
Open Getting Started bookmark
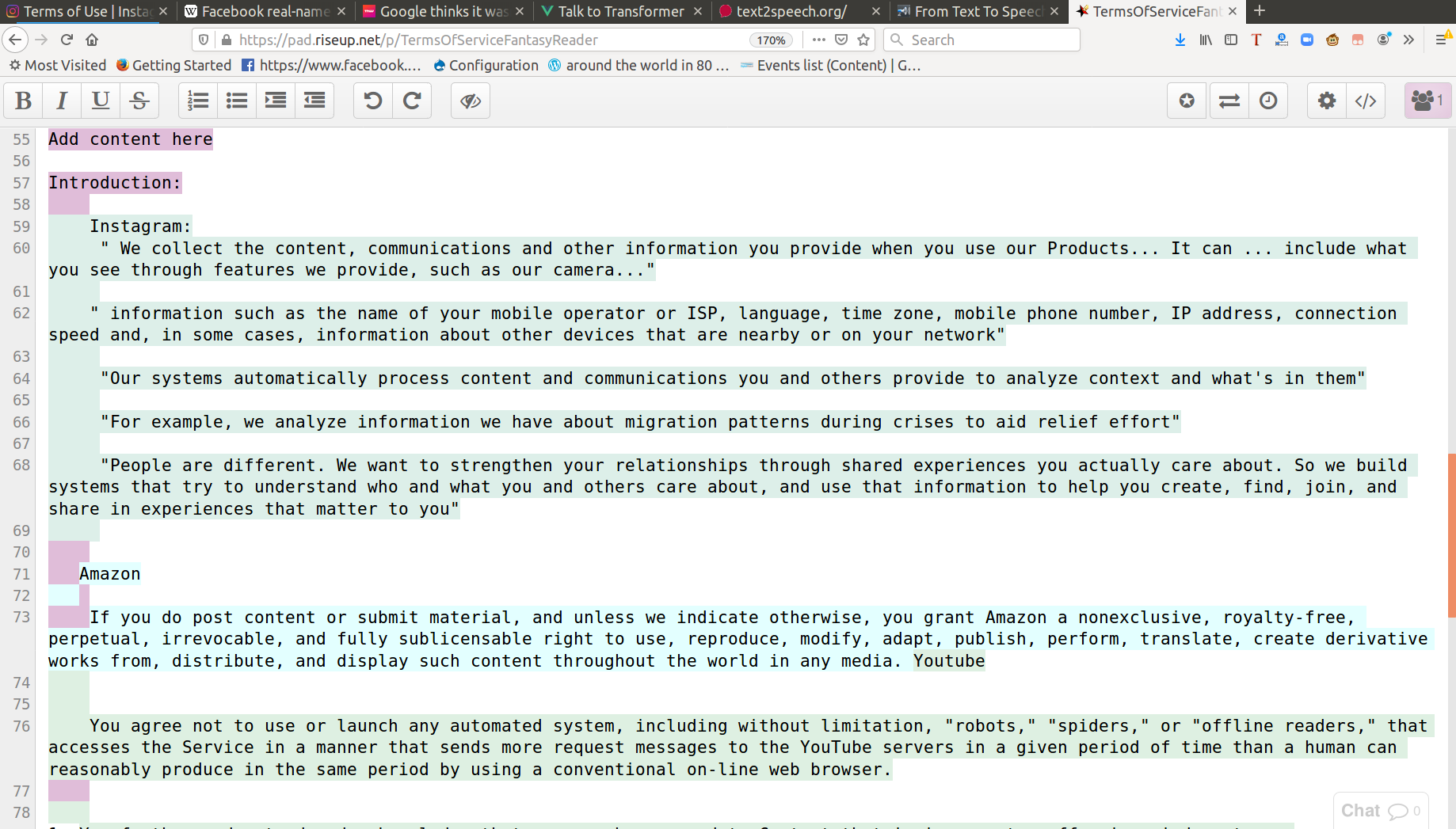[x=173, y=66]
